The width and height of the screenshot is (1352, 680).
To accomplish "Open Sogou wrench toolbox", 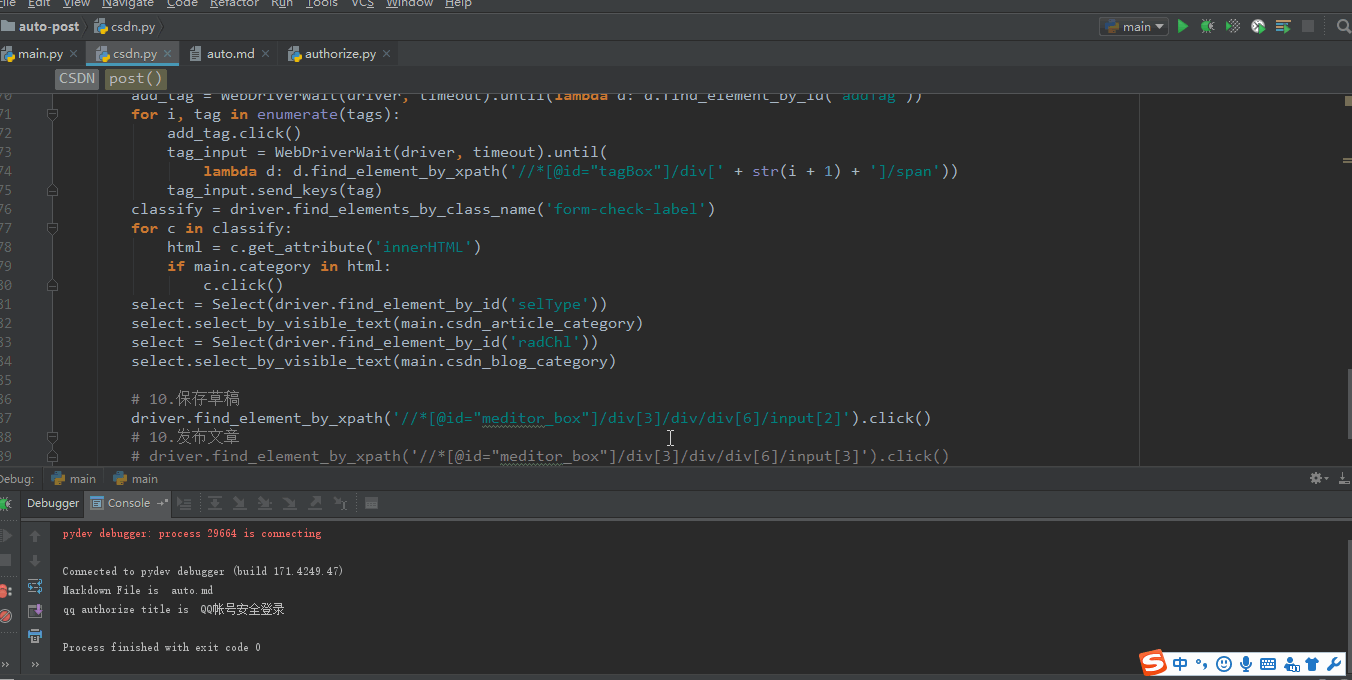I will 1333,664.
